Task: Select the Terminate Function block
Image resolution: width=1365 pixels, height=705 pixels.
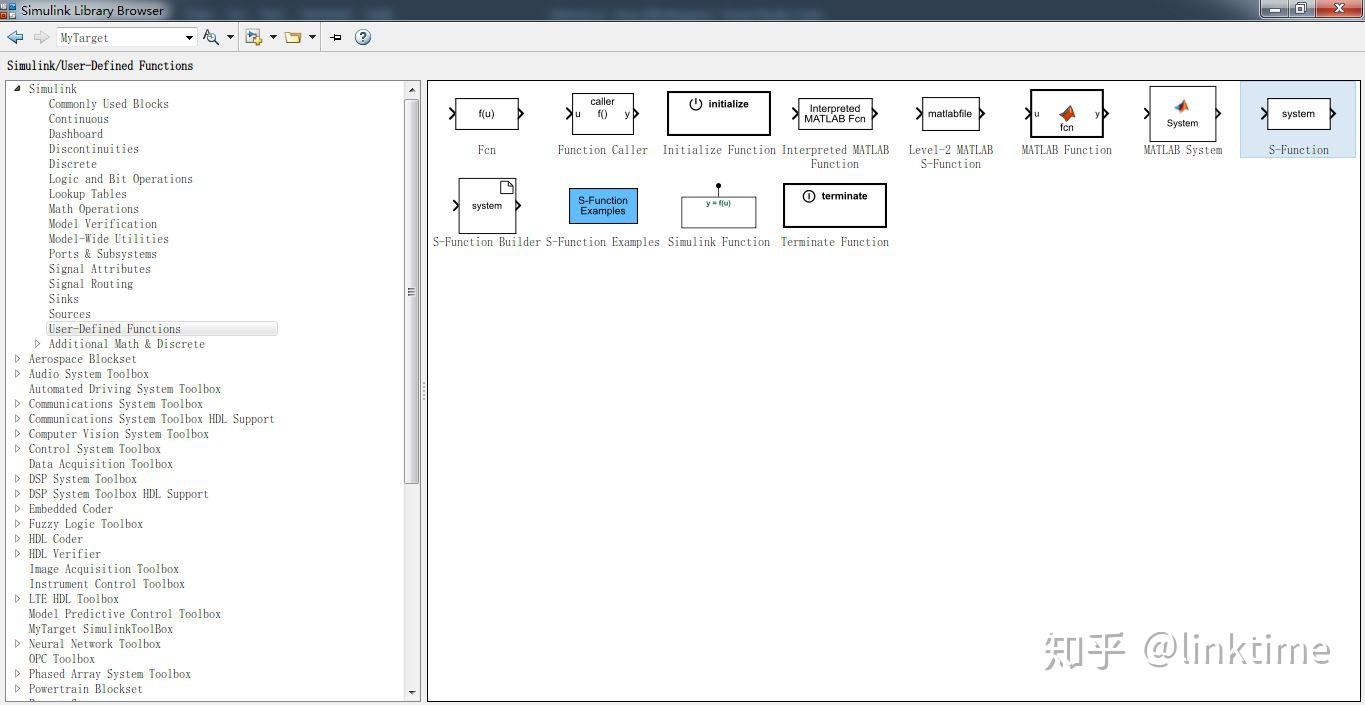Action: point(834,204)
